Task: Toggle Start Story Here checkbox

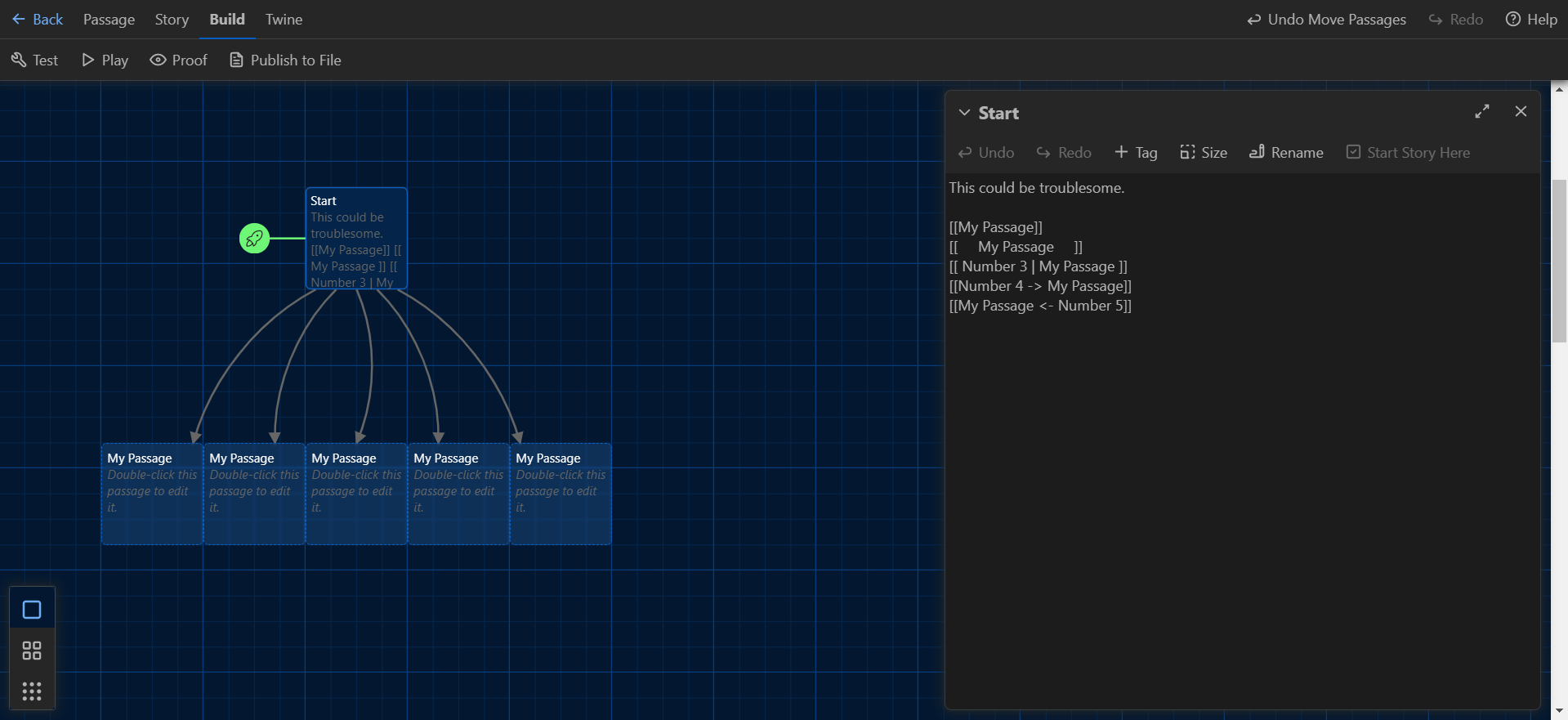Action: [x=1408, y=152]
